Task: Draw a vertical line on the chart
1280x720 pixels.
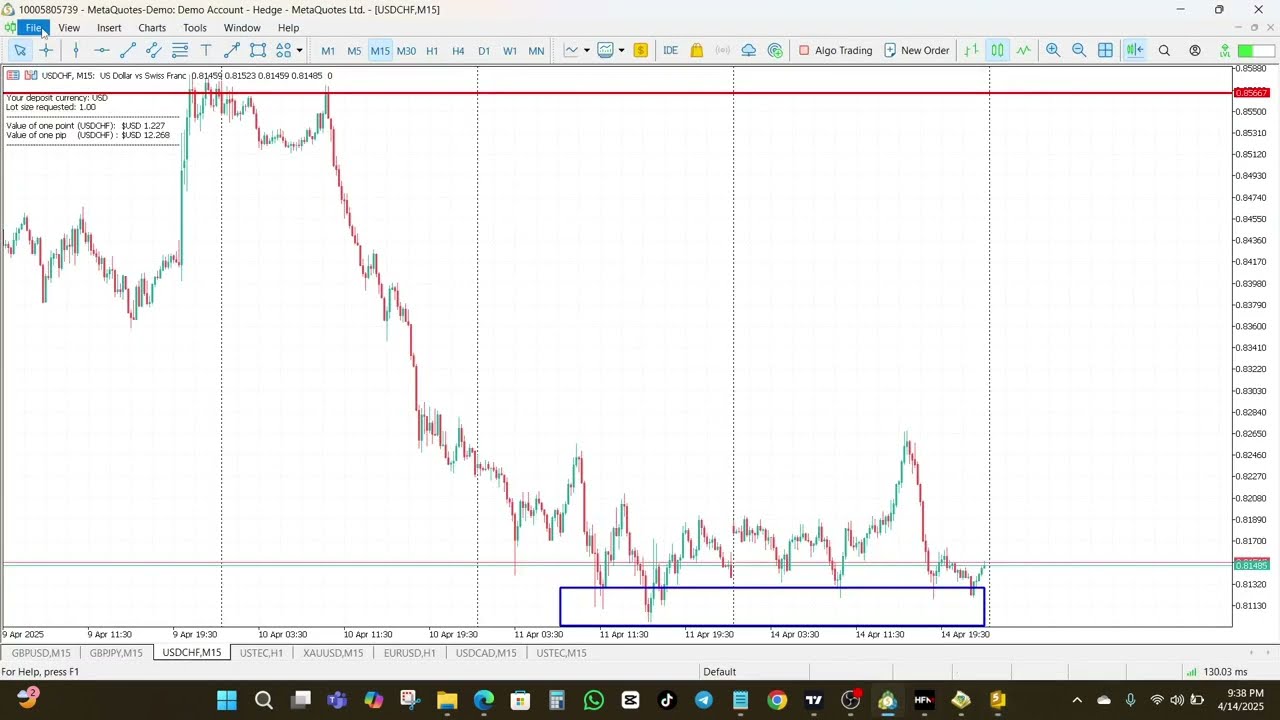Action: (x=76, y=50)
